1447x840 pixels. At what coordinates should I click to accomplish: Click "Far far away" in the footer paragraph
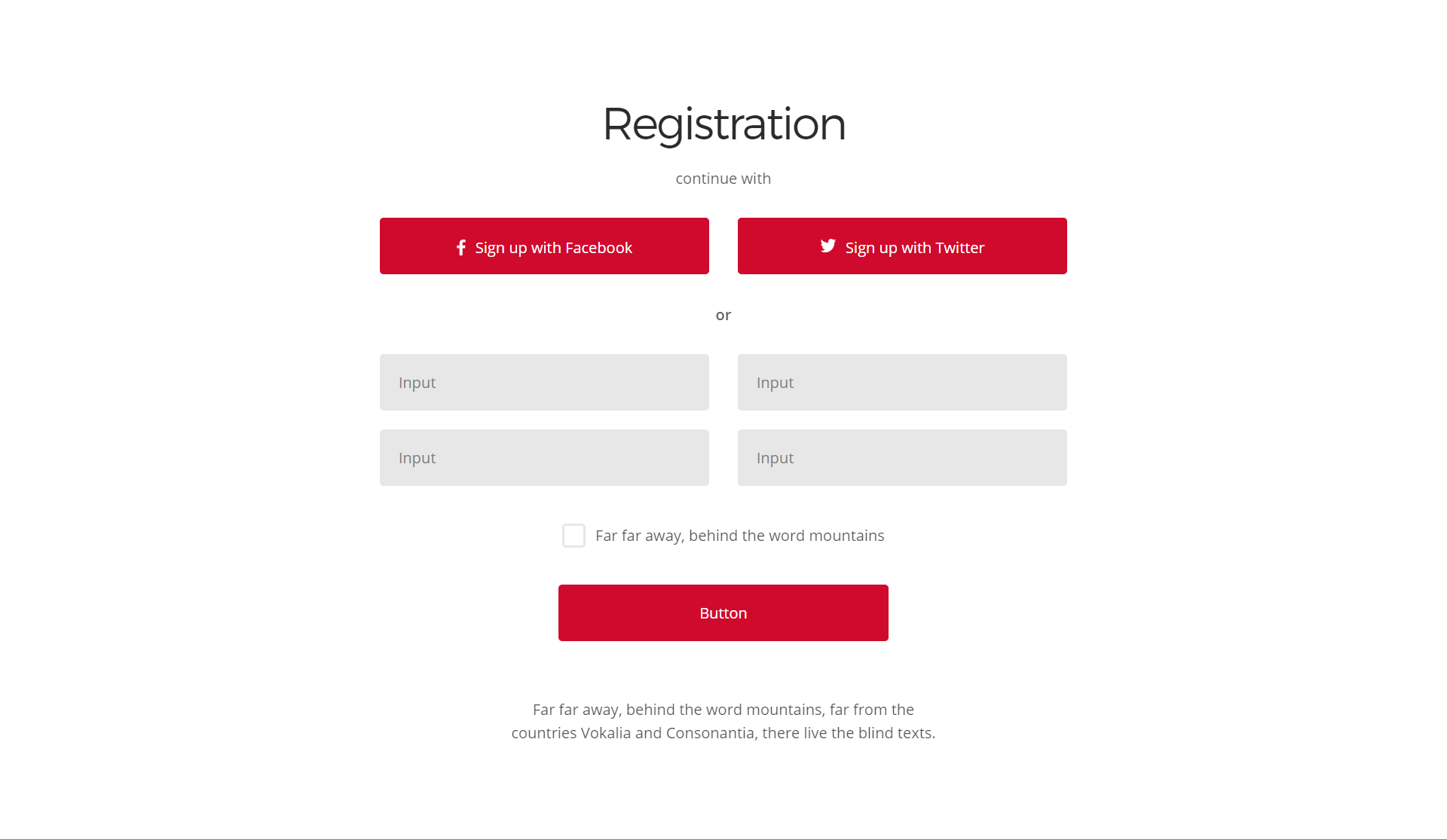coord(577,710)
